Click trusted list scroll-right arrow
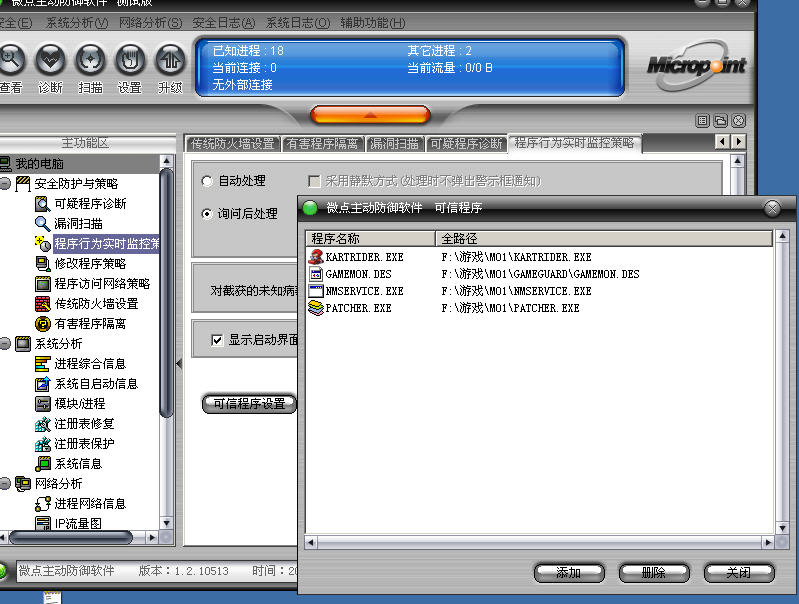Viewport: 799px width, 604px height. (768, 542)
